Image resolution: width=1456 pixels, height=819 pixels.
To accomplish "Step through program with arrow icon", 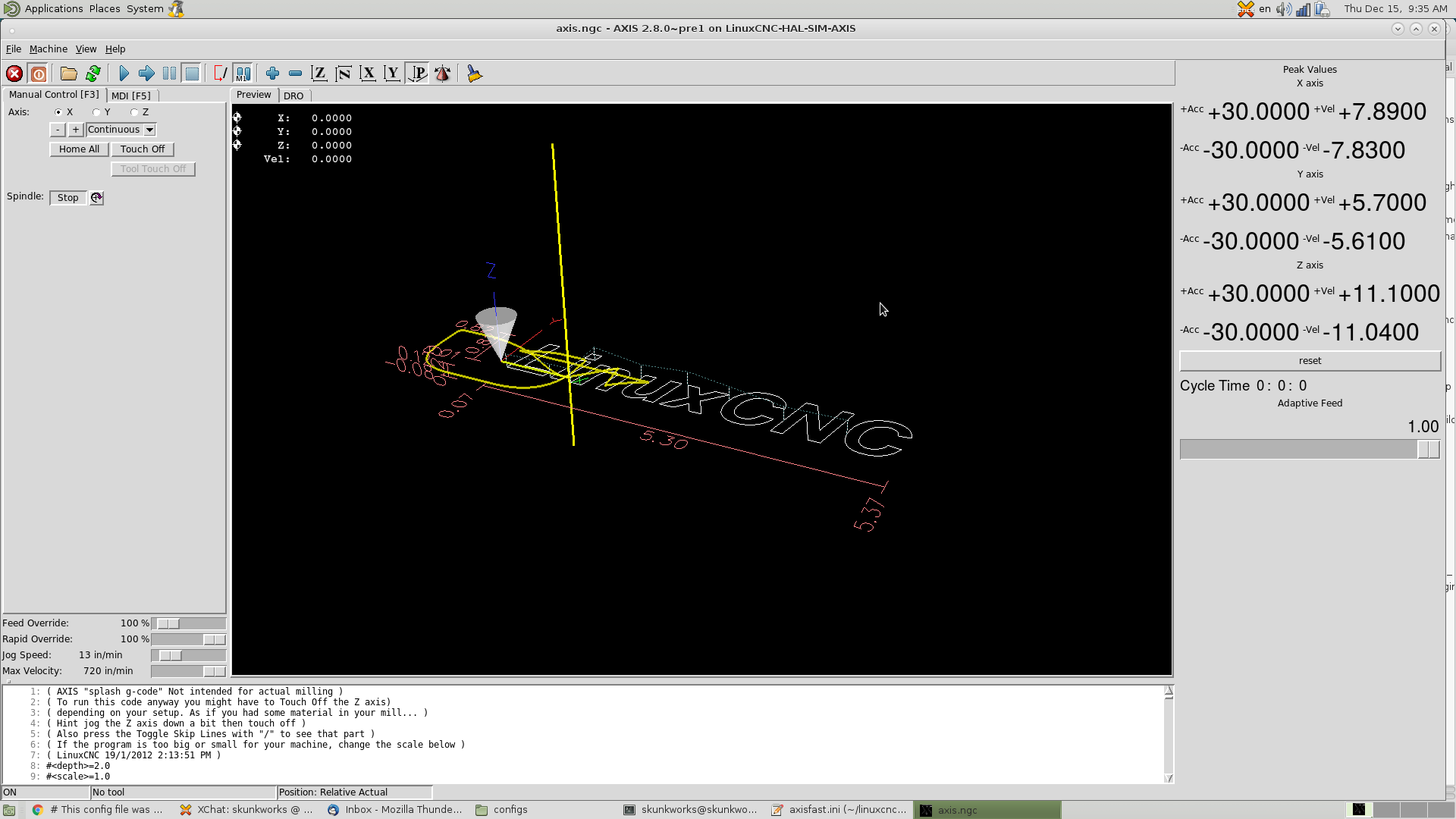I will click(146, 74).
